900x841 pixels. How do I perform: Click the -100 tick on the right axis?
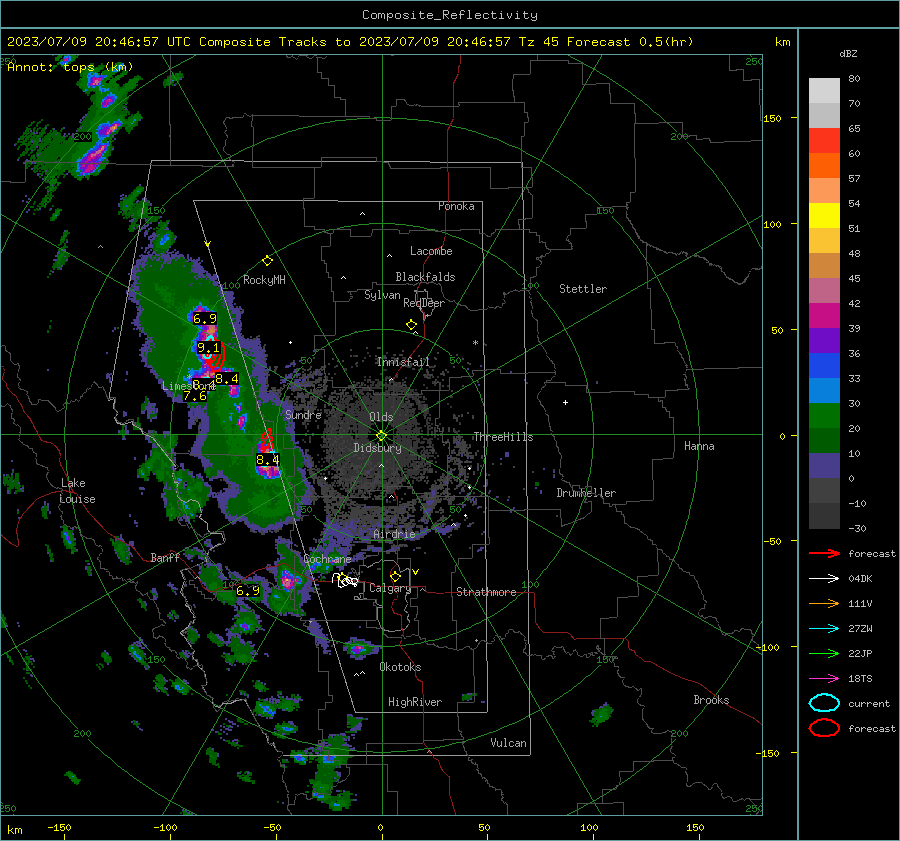click(x=767, y=647)
